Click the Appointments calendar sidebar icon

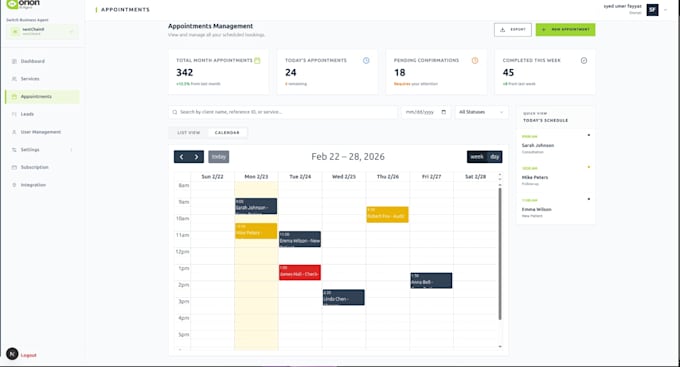coord(14,97)
